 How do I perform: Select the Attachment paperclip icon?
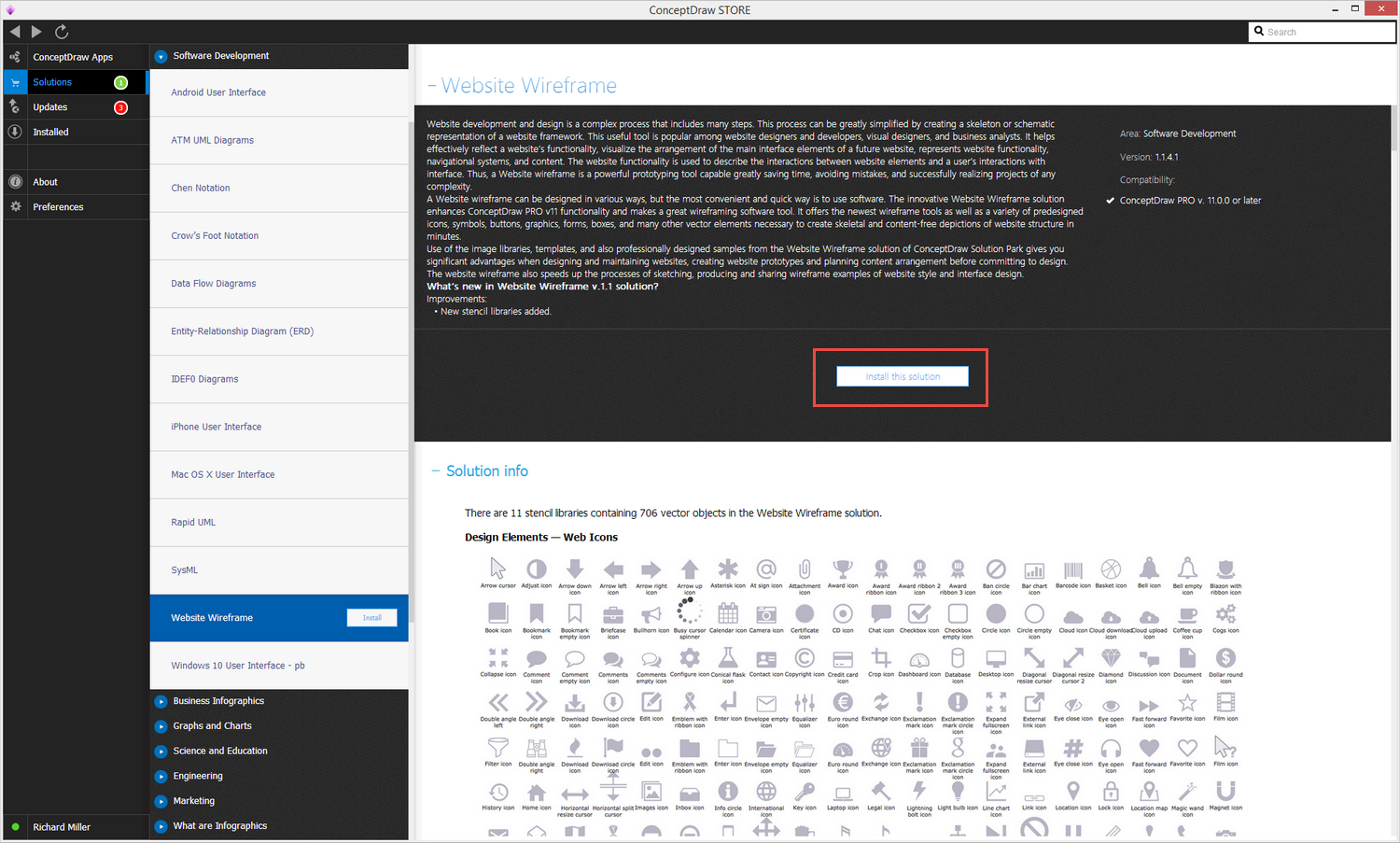pyautogui.click(x=805, y=569)
